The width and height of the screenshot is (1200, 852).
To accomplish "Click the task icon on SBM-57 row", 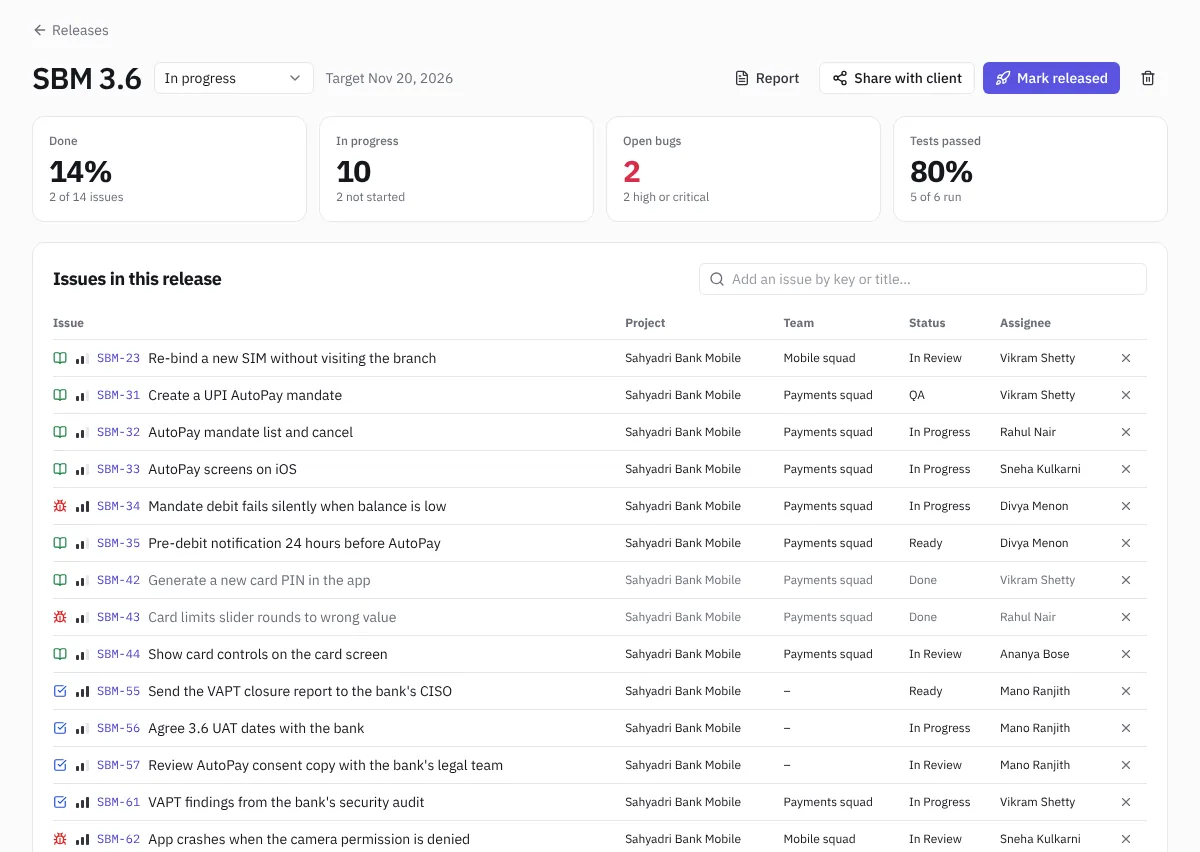I will 60,765.
